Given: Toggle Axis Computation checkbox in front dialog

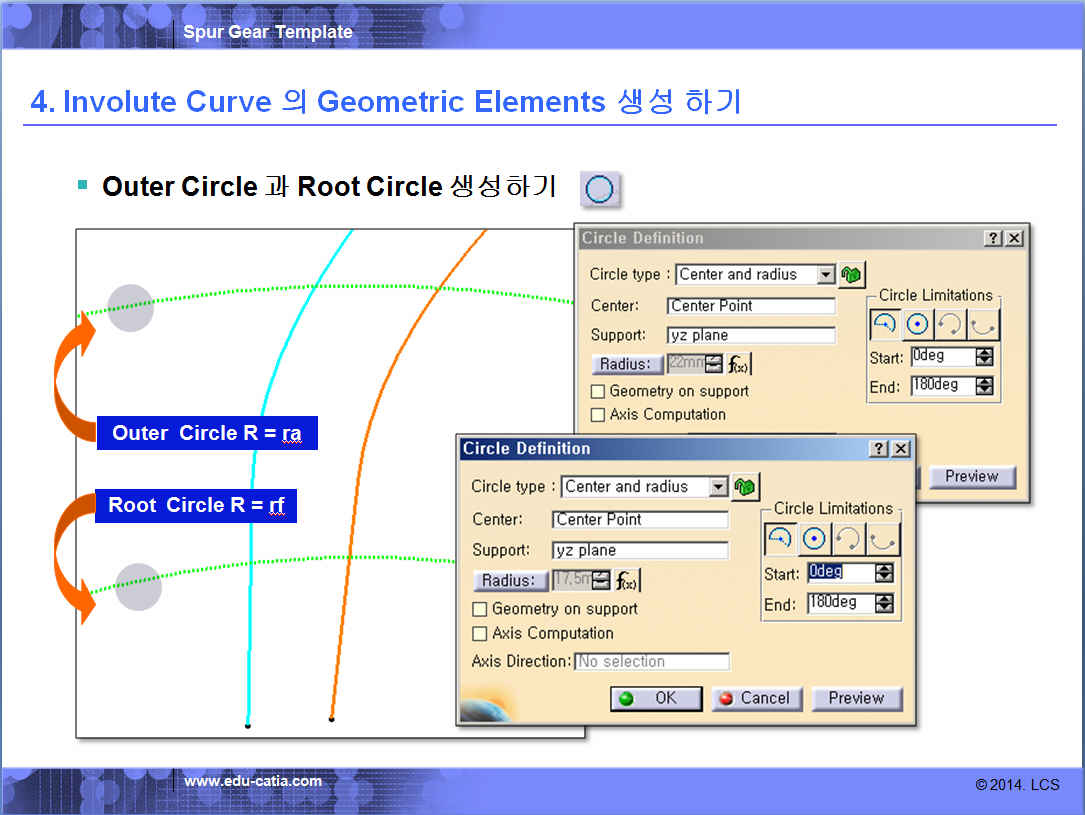Looking at the screenshot, I should point(480,633).
